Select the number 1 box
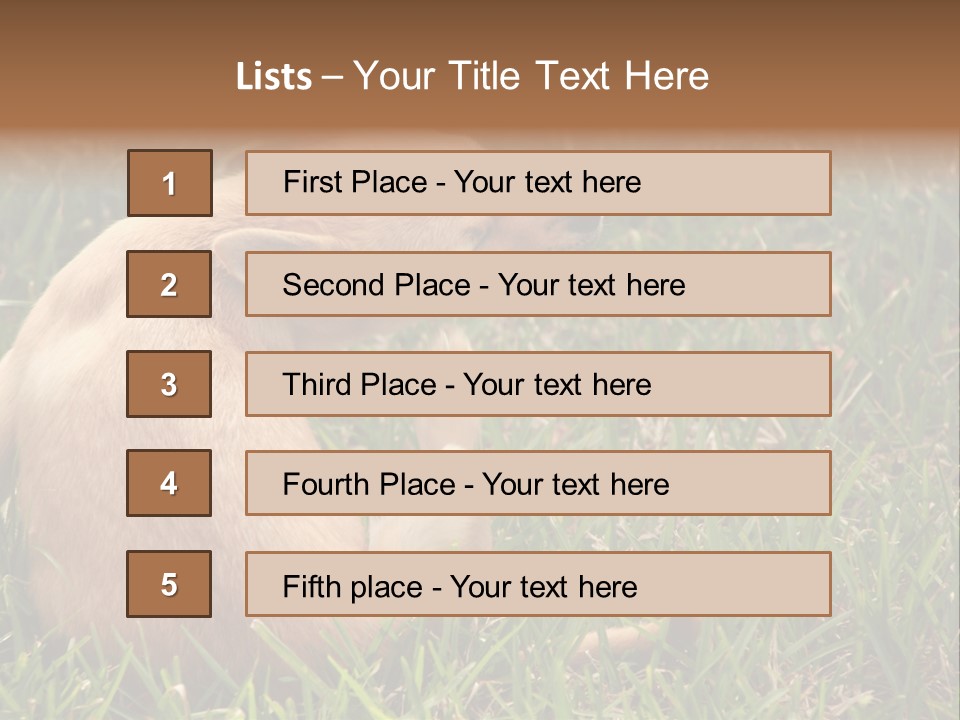Viewport: 960px width, 720px height. pyautogui.click(x=169, y=183)
